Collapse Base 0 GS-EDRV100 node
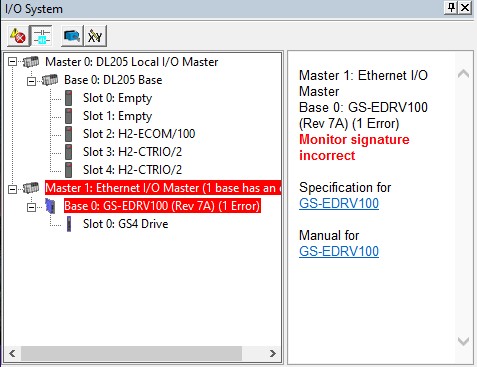This screenshot has height=367, width=477. pos(31,207)
